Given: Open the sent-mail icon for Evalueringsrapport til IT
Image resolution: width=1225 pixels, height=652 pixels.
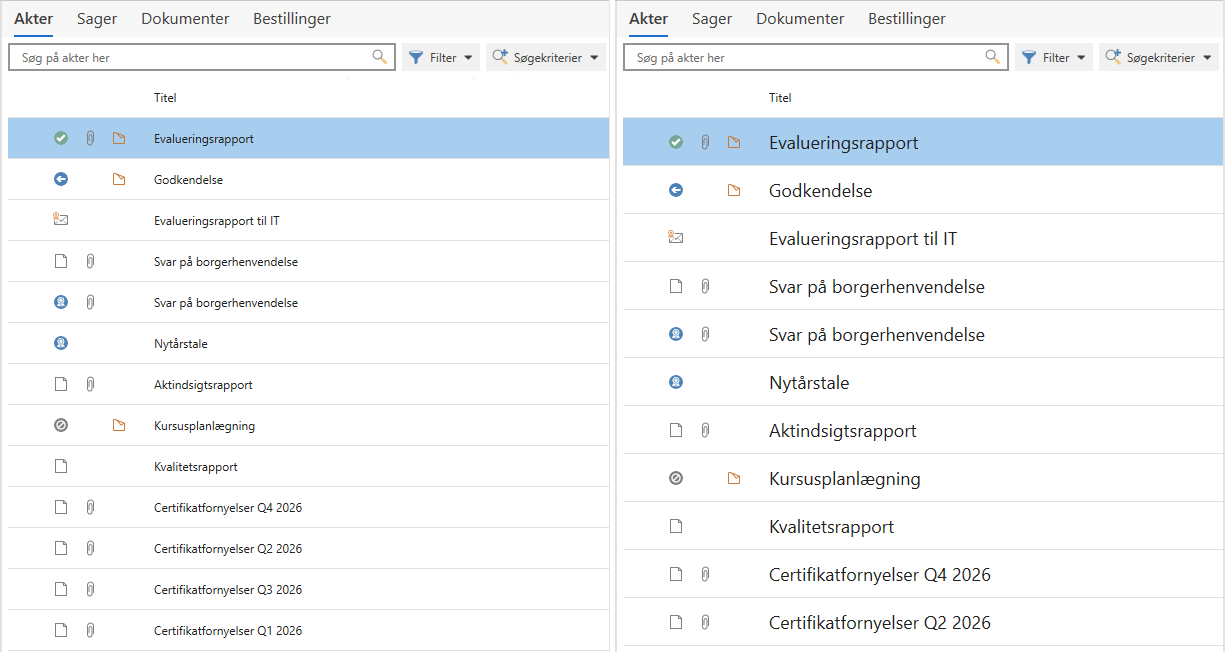Looking at the screenshot, I should click(x=60, y=219).
